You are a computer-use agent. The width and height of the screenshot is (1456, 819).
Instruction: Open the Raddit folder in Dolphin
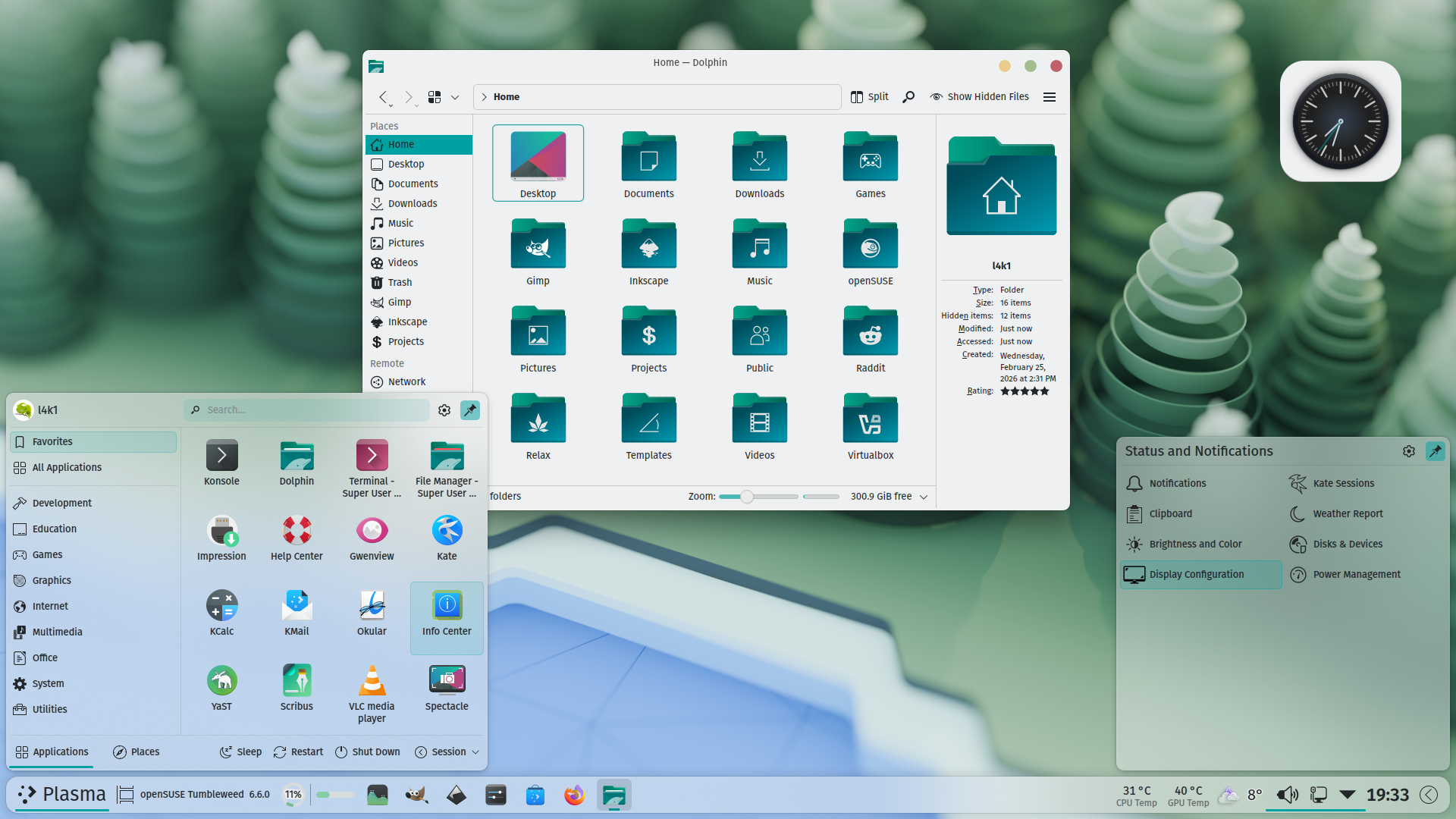[x=871, y=340]
